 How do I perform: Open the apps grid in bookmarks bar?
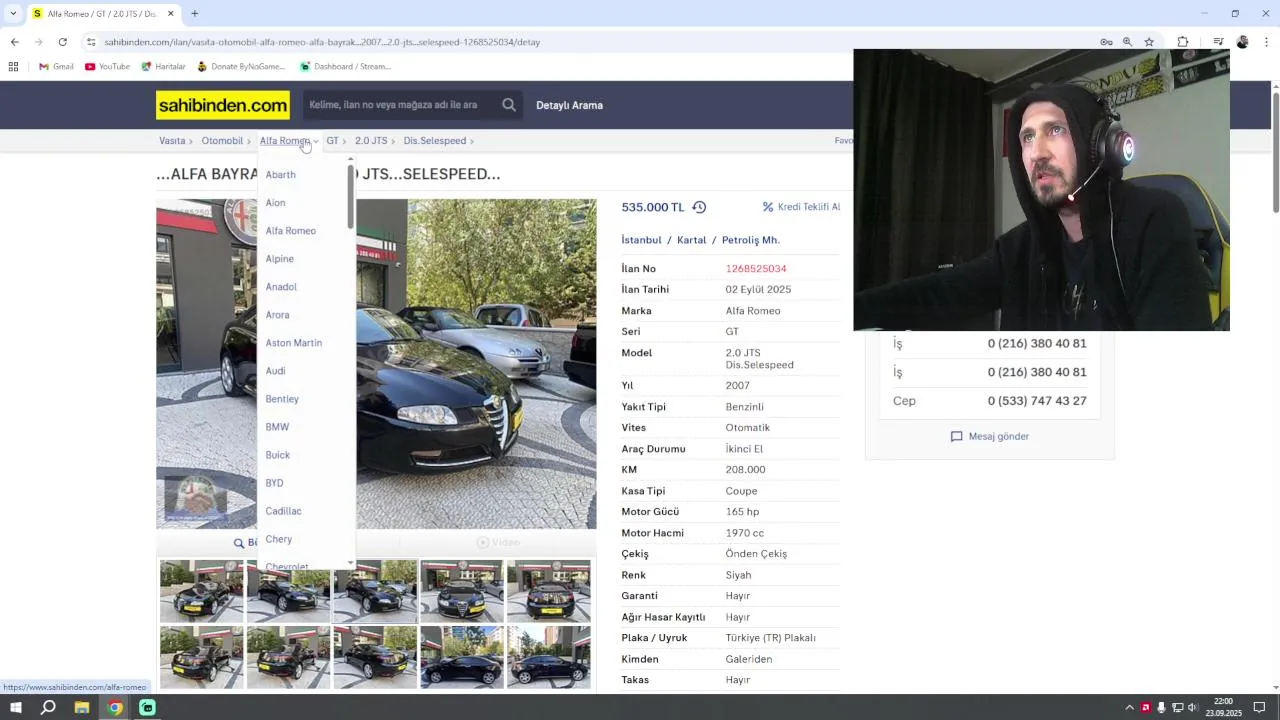pos(13,67)
